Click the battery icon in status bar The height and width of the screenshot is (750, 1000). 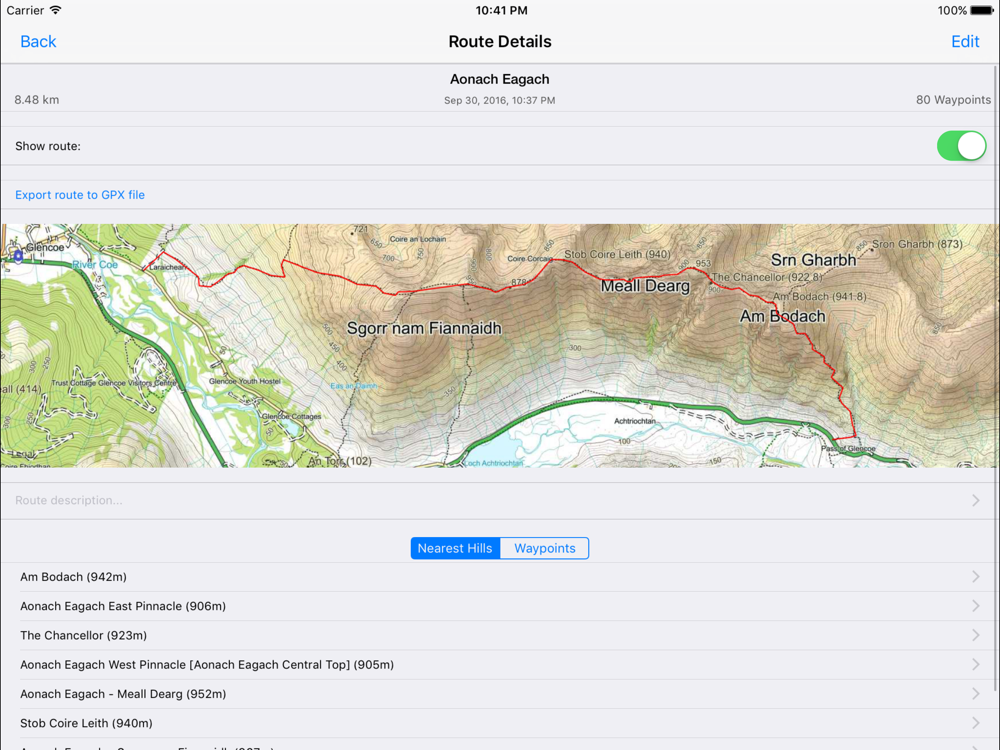(982, 11)
